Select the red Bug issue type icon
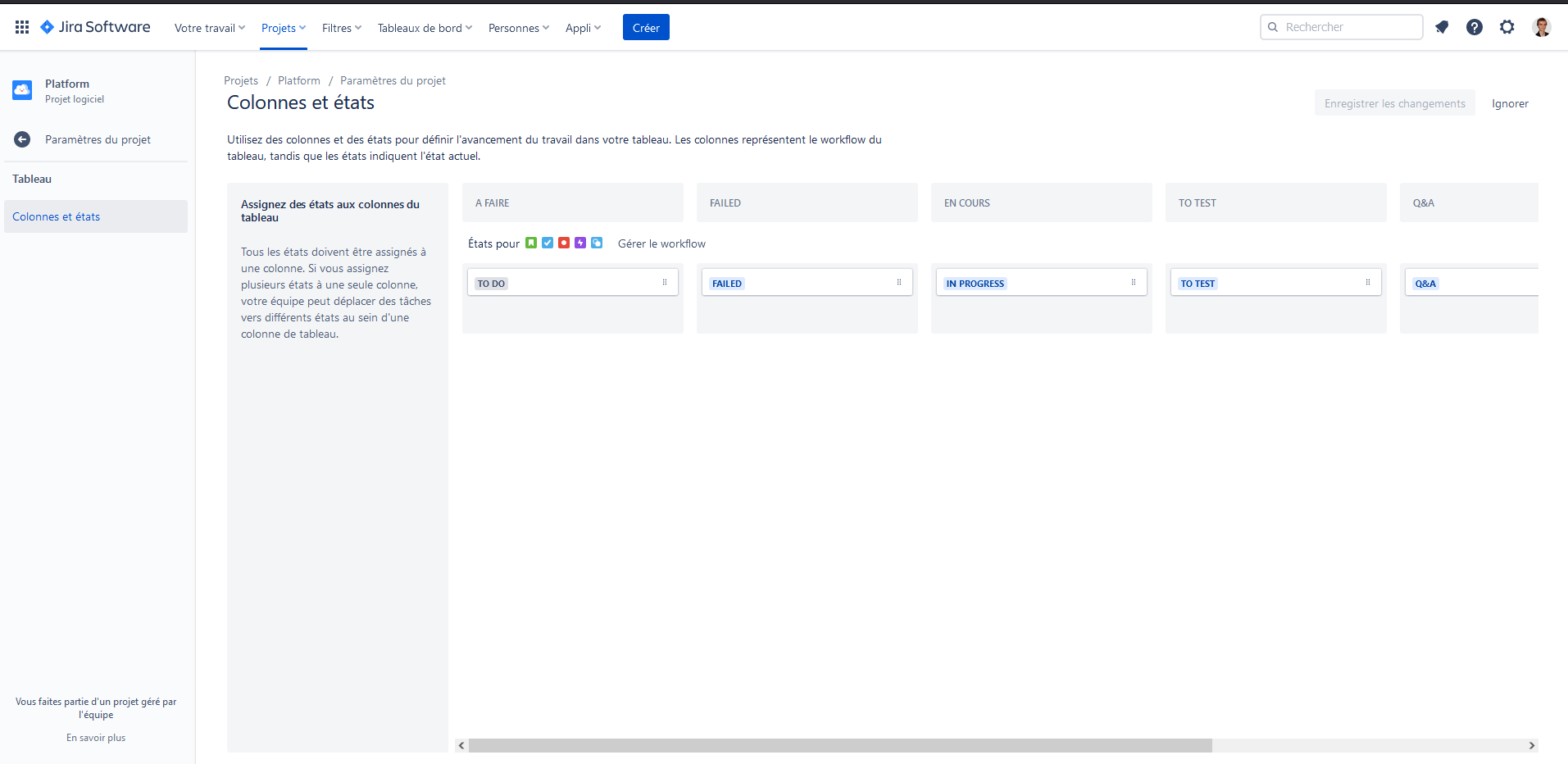Image resolution: width=1568 pixels, height=764 pixels. [564, 243]
